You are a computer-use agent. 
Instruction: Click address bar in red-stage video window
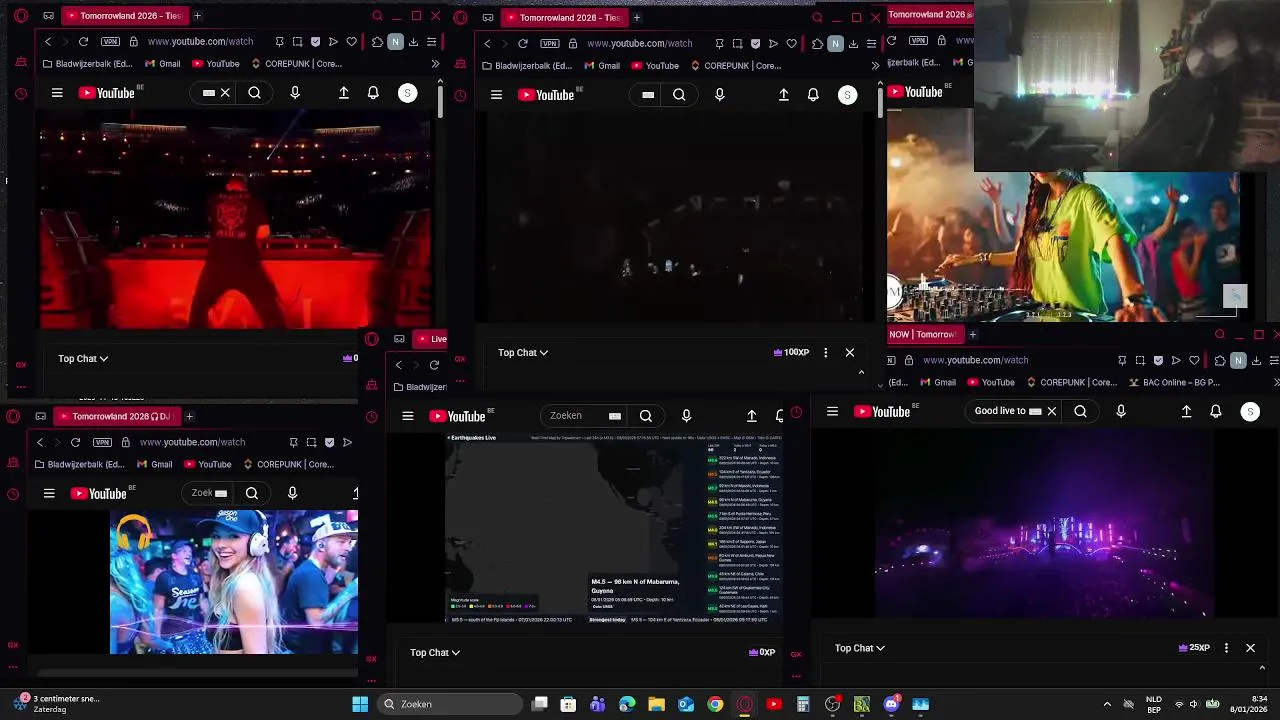[x=200, y=42]
